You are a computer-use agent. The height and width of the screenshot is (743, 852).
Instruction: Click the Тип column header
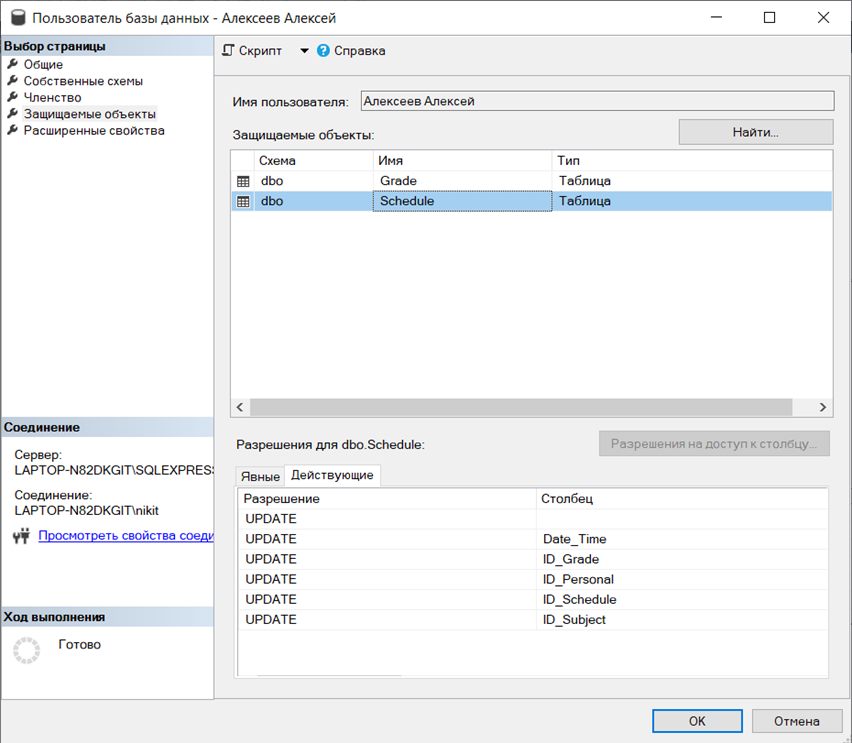(x=692, y=161)
